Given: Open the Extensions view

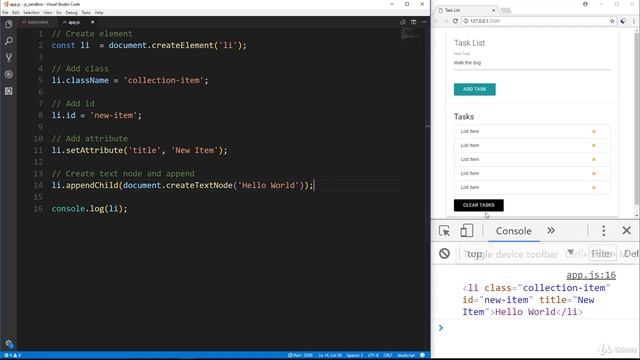Looking at the screenshot, I should pos(9,91).
